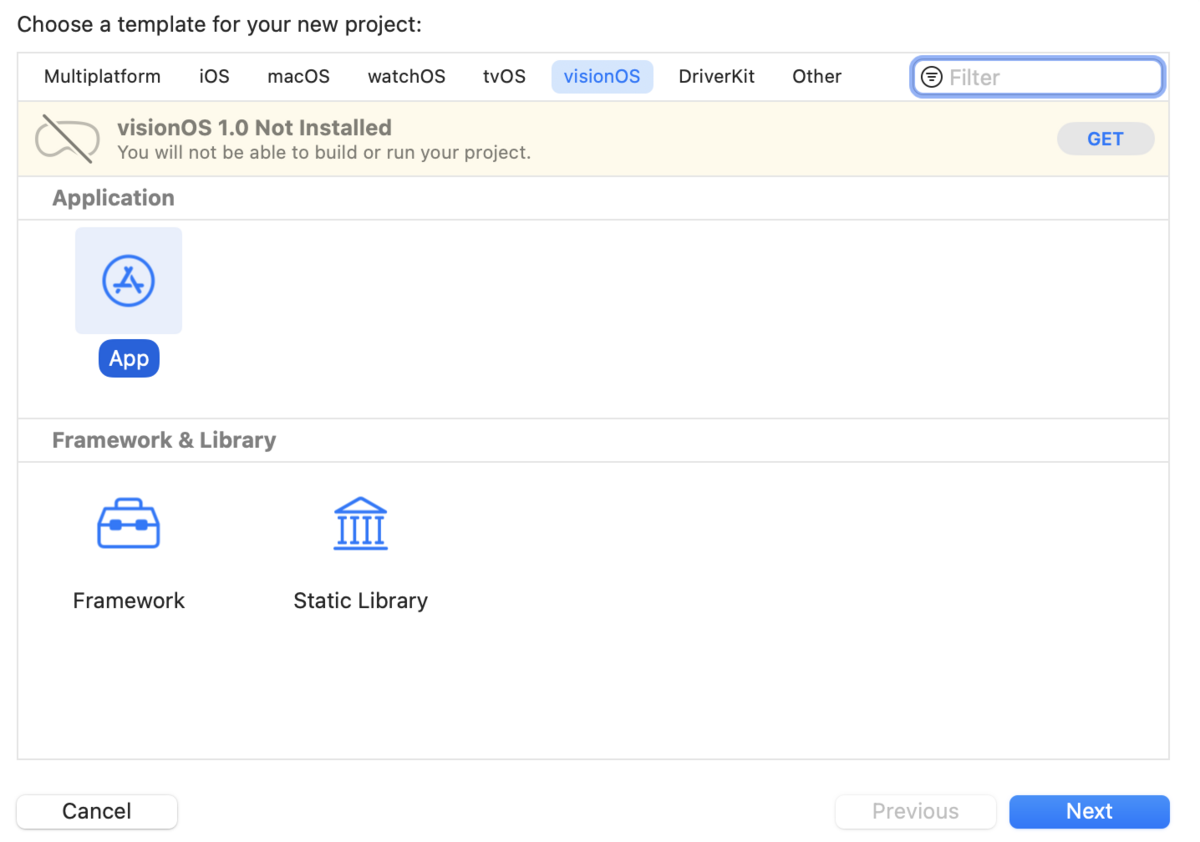Choose the Static Library building icon

pyautogui.click(x=360, y=523)
